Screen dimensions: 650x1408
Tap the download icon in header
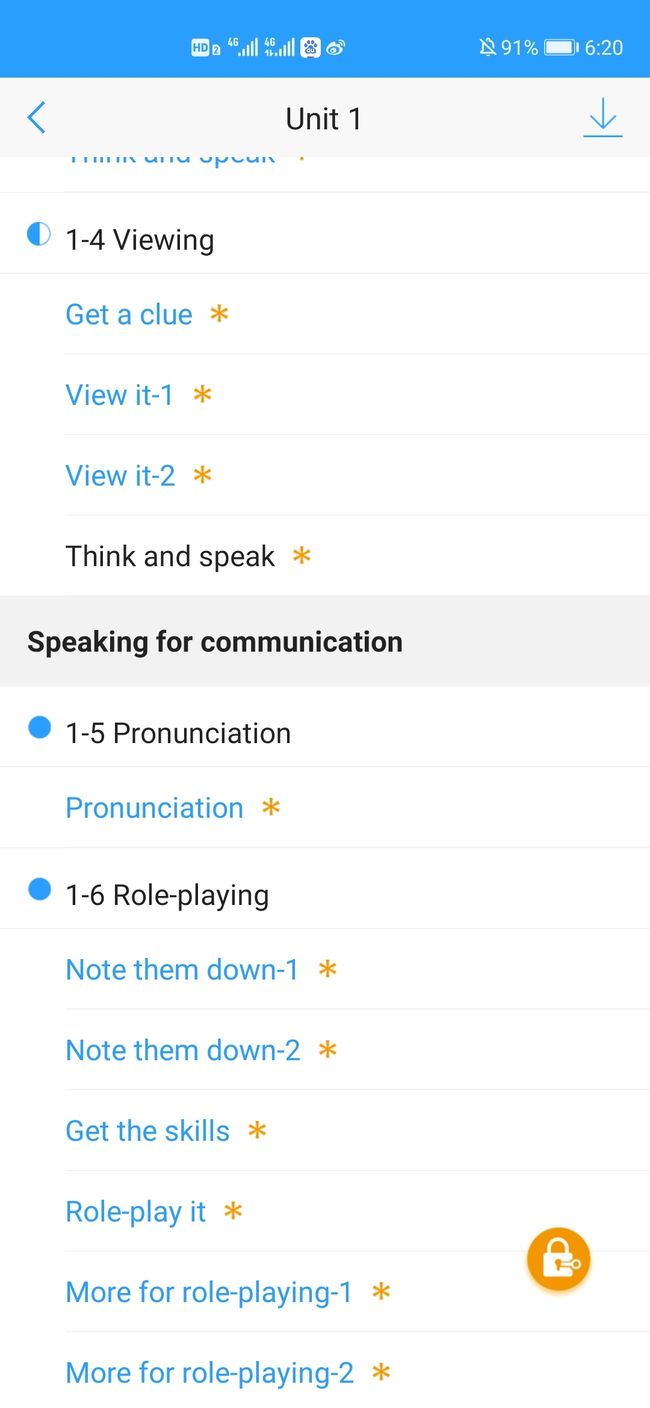(602, 118)
